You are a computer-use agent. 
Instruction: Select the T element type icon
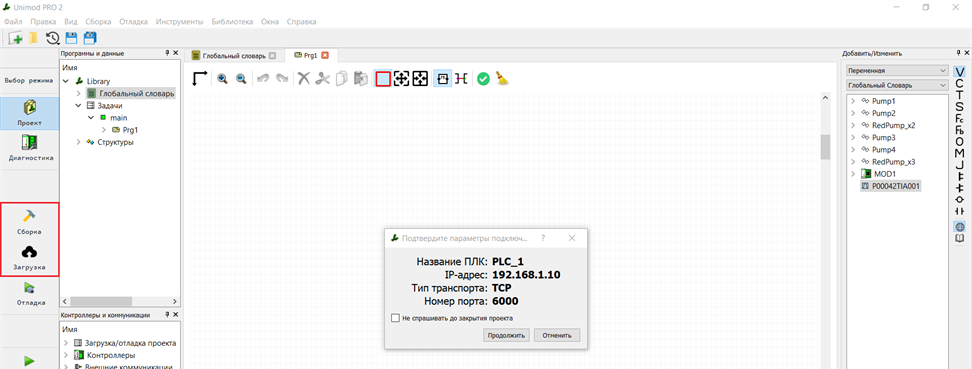pyautogui.click(x=960, y=96)
